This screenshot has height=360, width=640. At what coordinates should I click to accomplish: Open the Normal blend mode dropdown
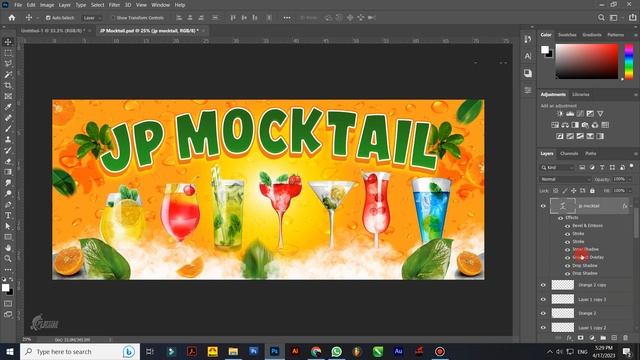coord(565,179)
